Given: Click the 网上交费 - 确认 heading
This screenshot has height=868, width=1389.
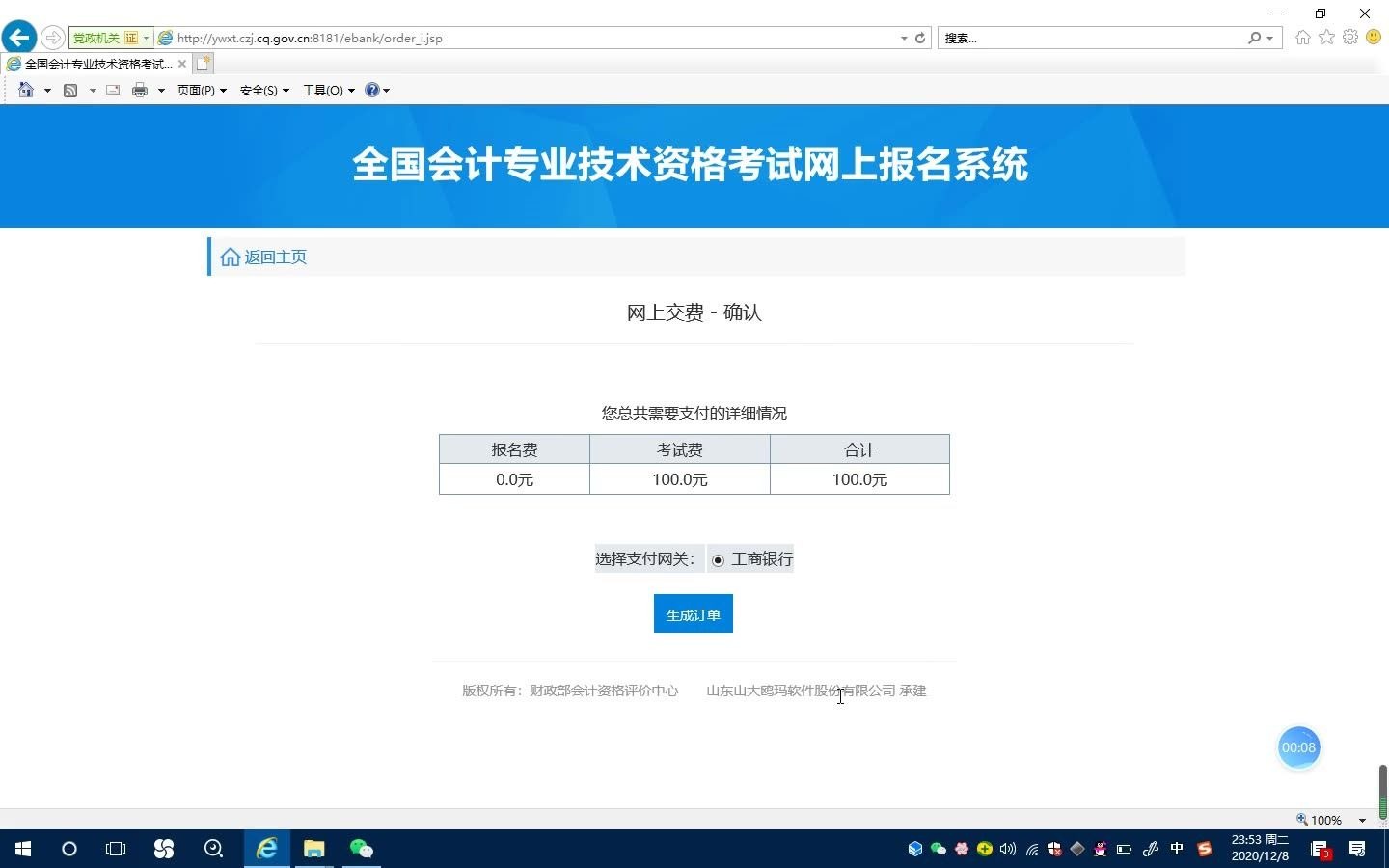Looking at the screenshot, I should click(x=694, y=312).
